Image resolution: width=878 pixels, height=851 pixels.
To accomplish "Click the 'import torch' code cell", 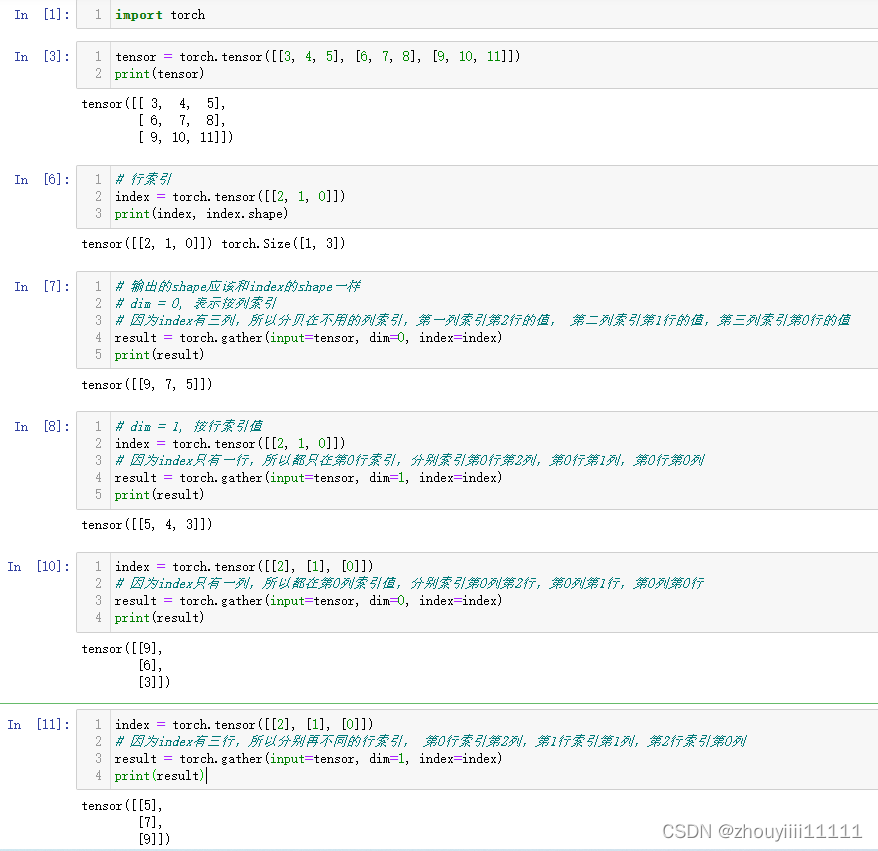I will point(477,15).
